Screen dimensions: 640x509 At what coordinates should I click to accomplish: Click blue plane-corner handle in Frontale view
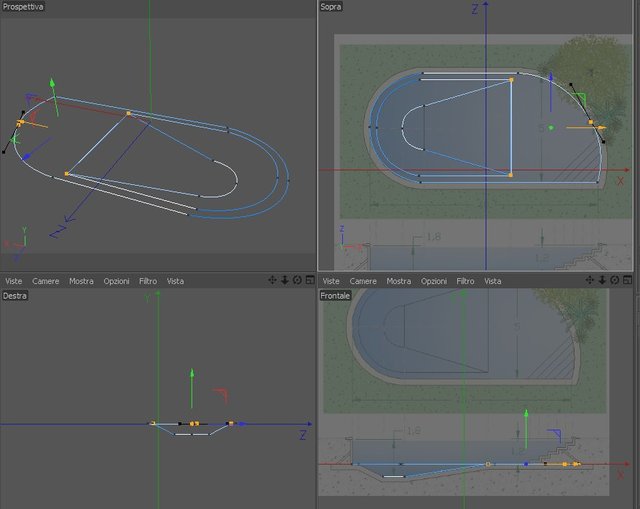555,436
